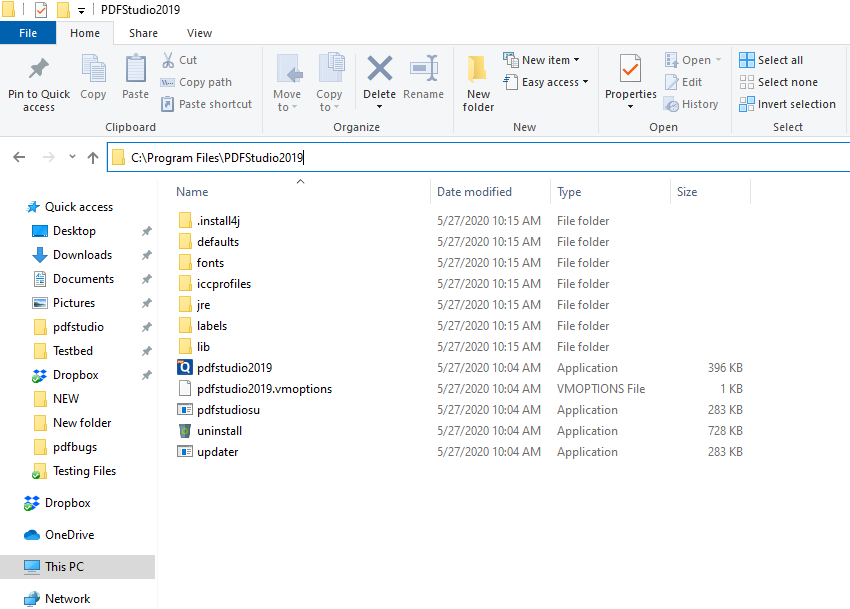Open Customize Quick Access Toolbar dropdown
The image size is (850, 609).
tap(81, 10)
